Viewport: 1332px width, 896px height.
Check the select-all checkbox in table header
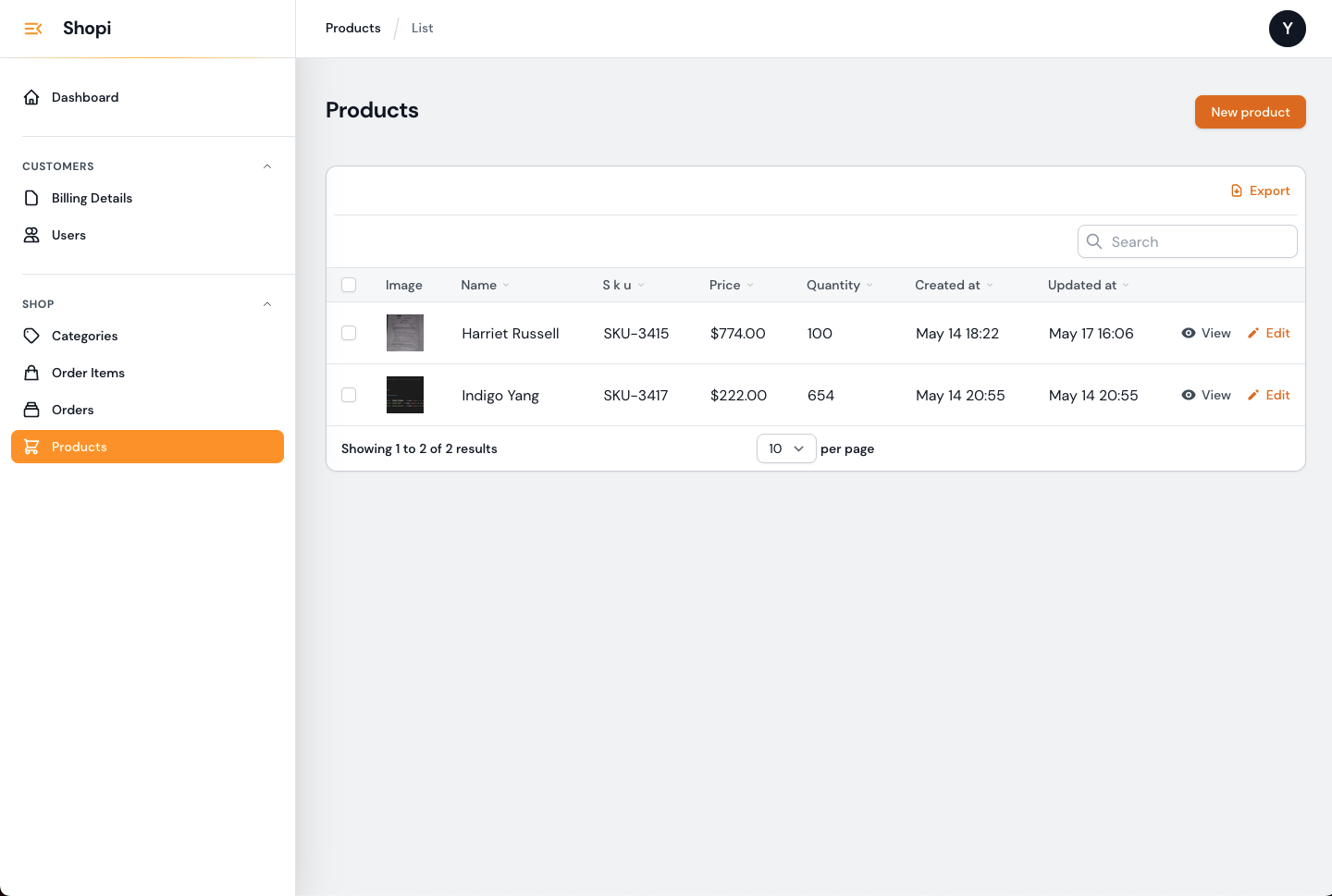[x=349, y=285]
